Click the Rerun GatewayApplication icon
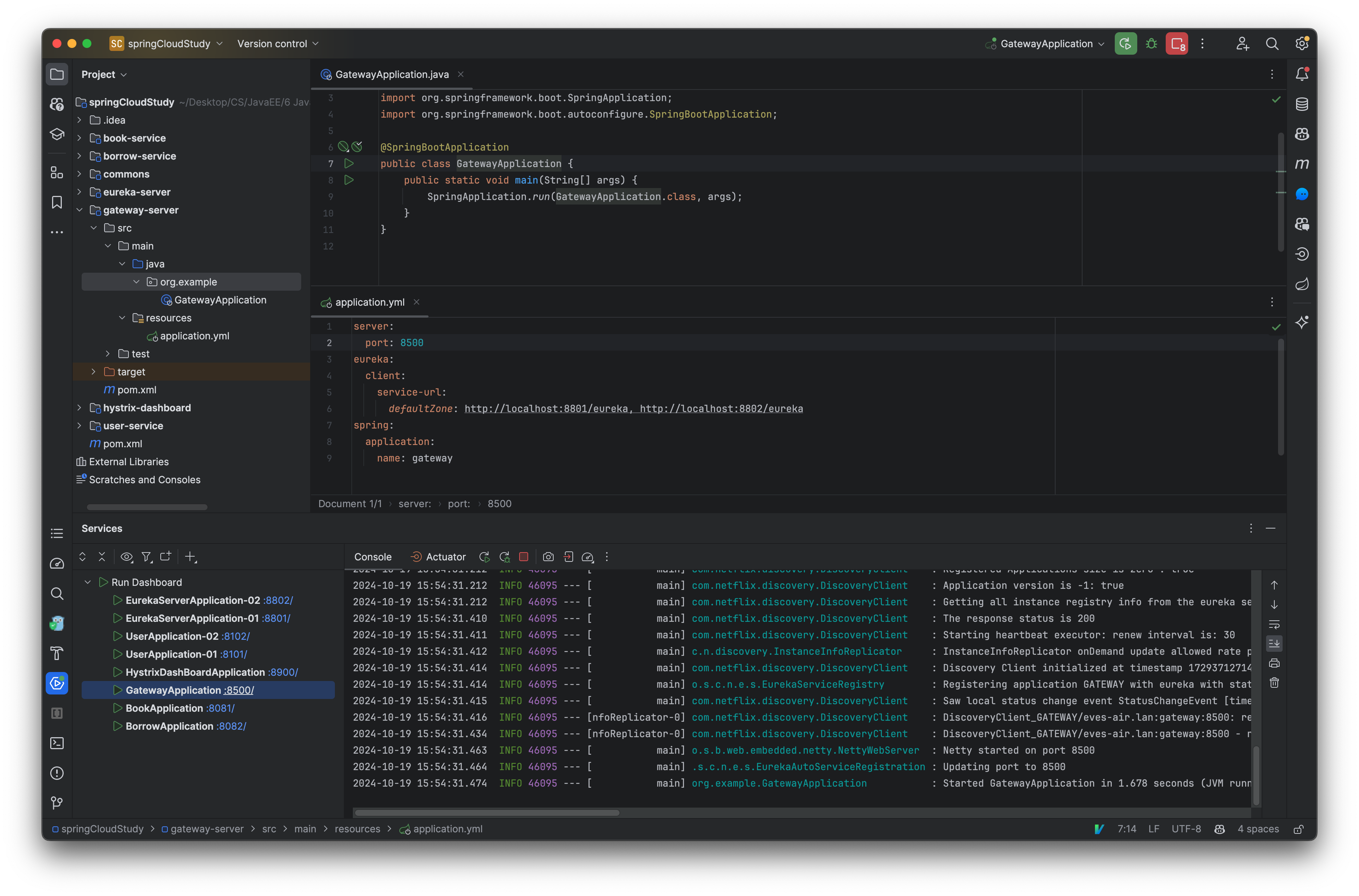Viewport: 1359px width, 896px height. (x=484, y=557)
